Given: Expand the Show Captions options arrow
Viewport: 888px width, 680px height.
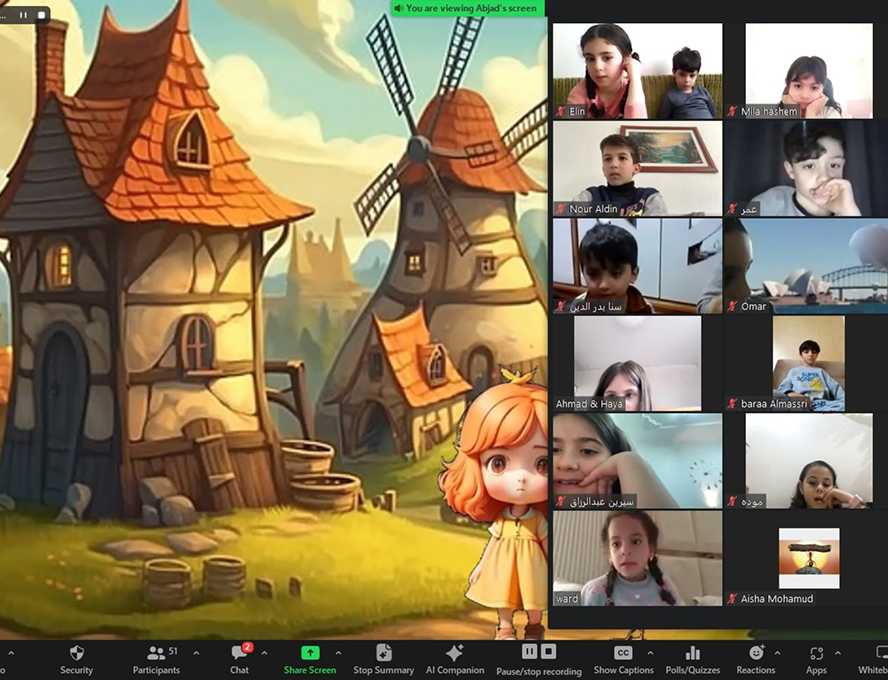Looking at the screenshot, I should pyautogui.click(x=651, y=652).
